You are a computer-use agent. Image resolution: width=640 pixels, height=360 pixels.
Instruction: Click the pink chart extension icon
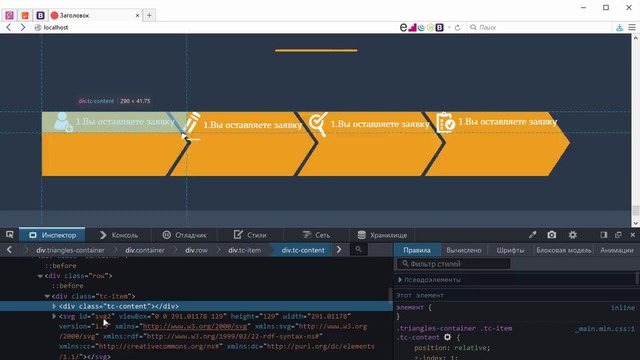point(412,27)
